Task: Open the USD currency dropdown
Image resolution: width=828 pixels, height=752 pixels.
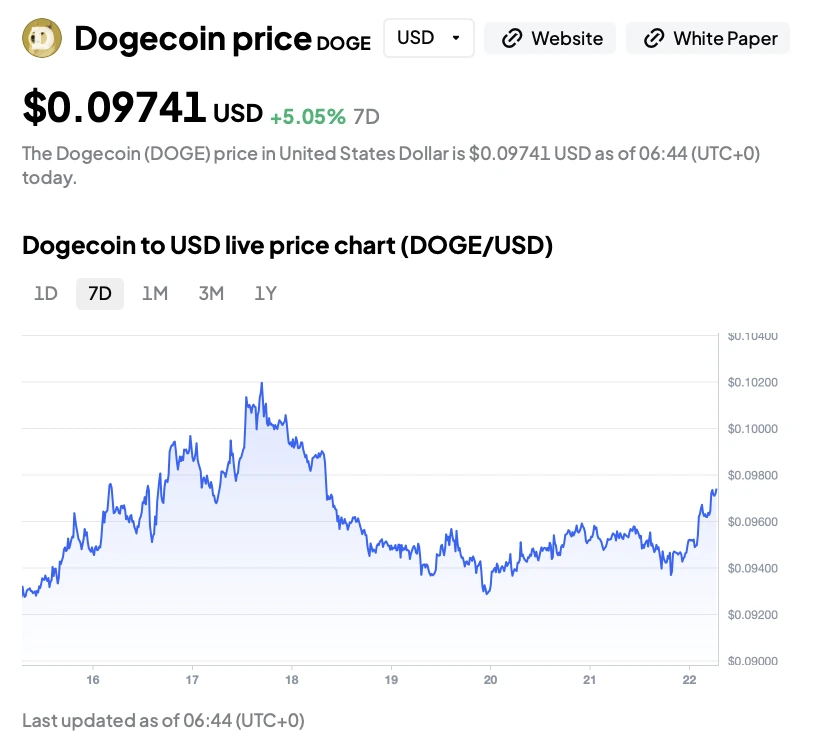Action: tap(428, 38)
